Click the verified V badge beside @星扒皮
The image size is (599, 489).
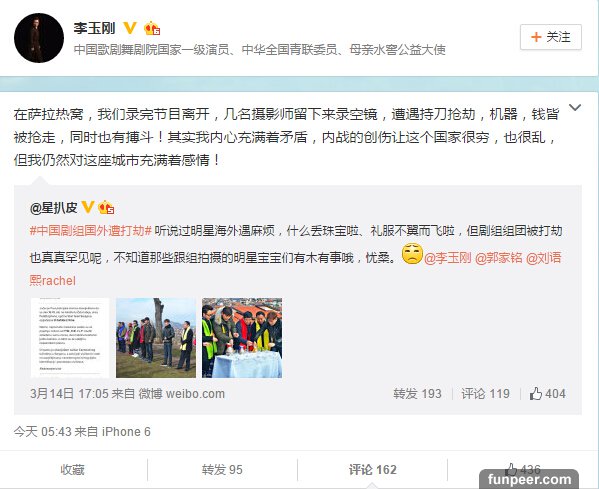[88, 207]
